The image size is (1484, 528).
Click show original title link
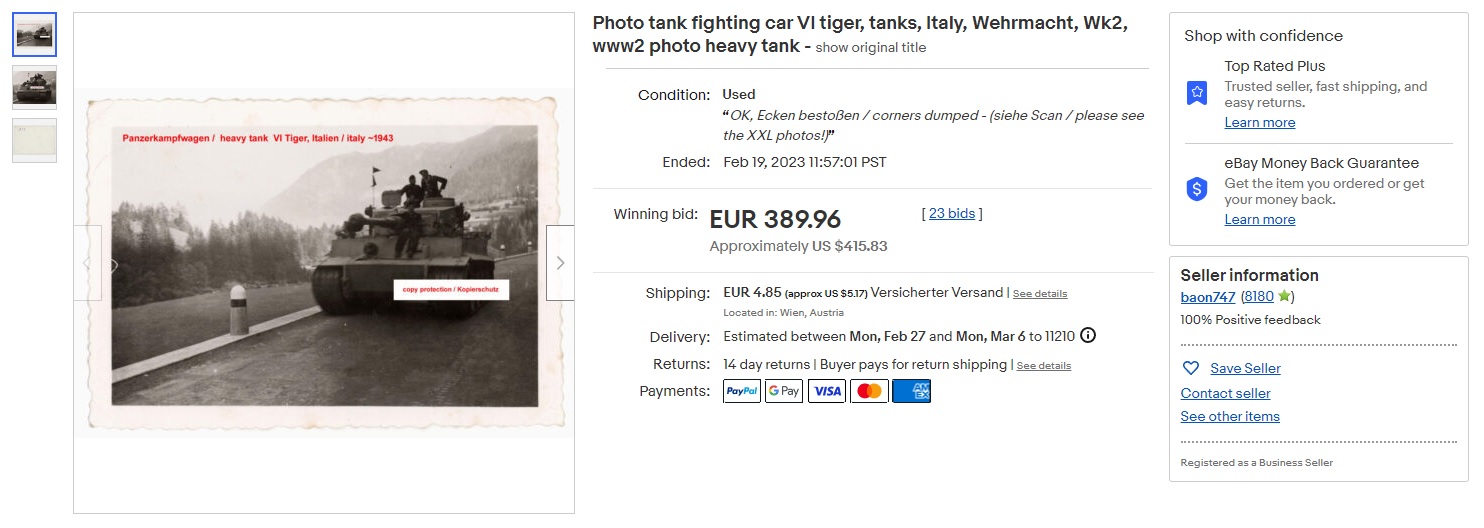[871, 47]
